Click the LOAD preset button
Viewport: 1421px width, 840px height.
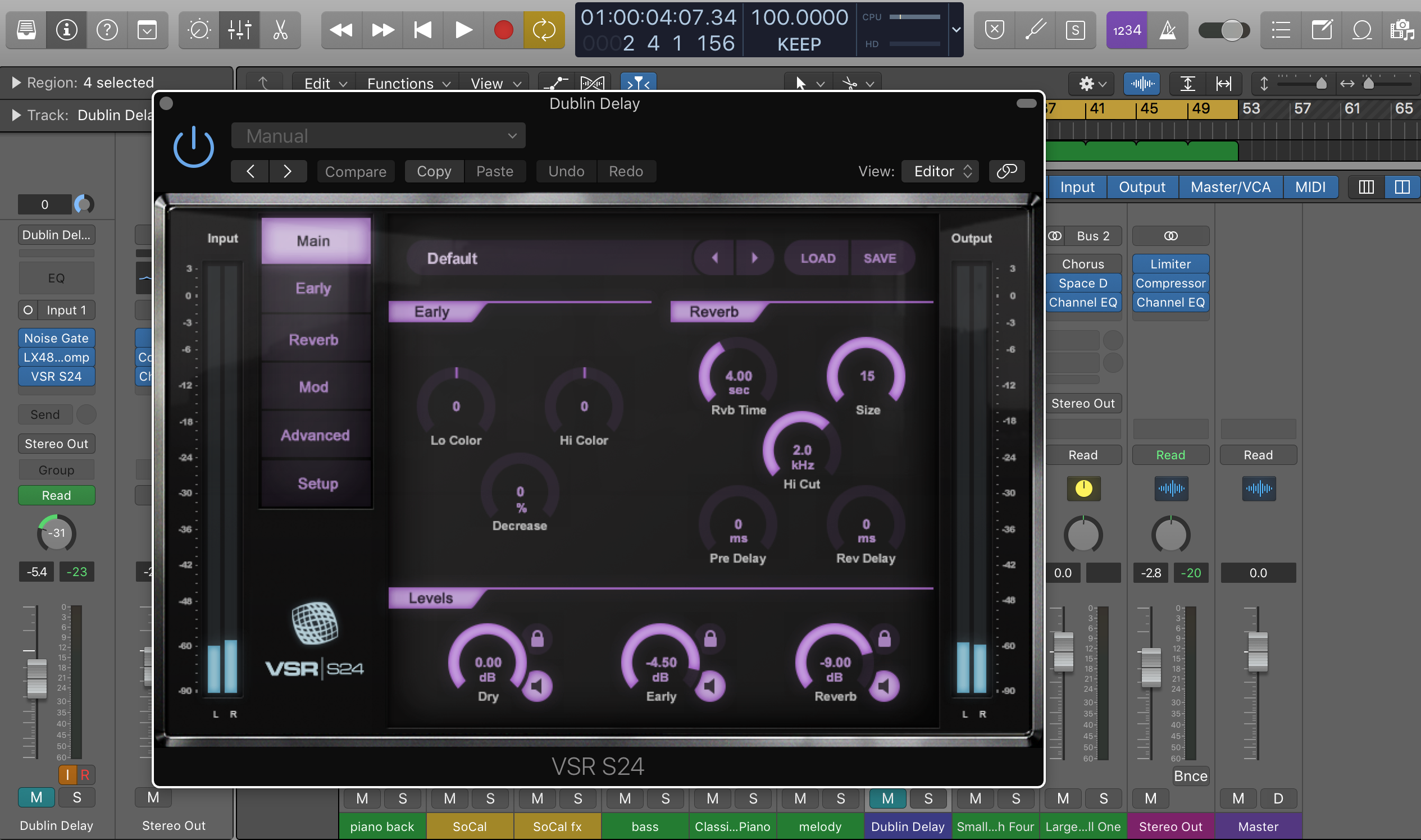[x=818, y=258]
